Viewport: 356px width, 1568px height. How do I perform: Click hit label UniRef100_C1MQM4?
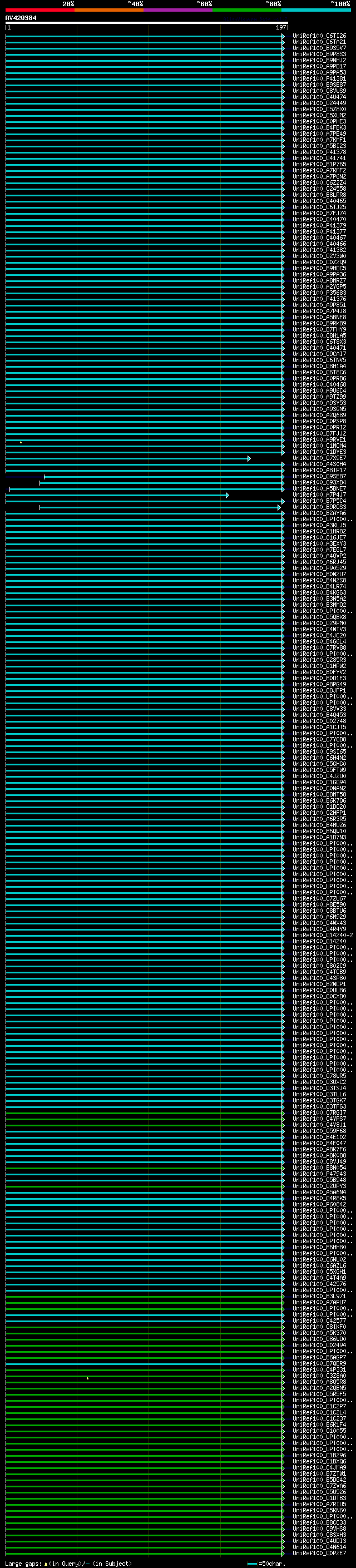(x=319, y=446)
